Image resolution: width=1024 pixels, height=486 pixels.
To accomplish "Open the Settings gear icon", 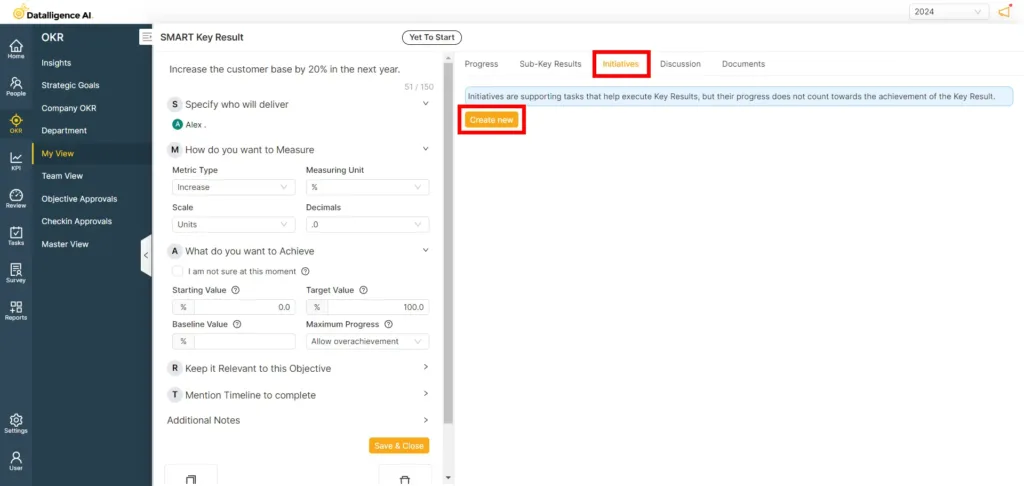I will [x=16, y=423].
